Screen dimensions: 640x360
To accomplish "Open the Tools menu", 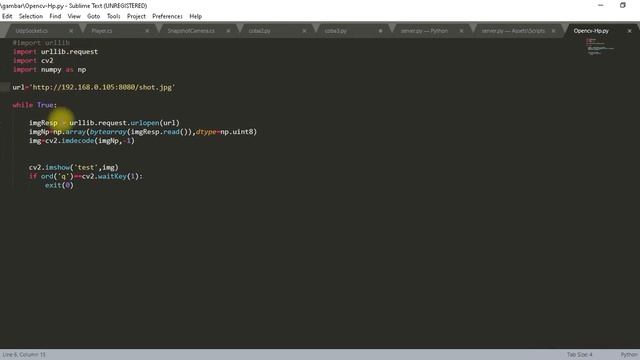I will tap(113, 16).
